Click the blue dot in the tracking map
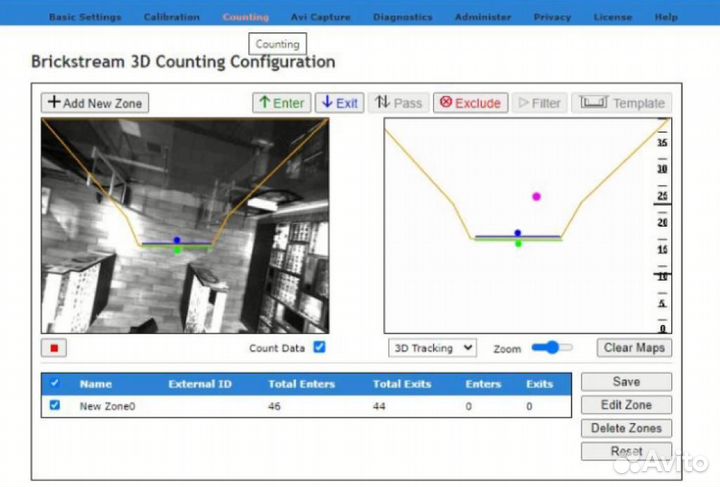Viewport: 720px width, 487px height. [x=518, y=233]
